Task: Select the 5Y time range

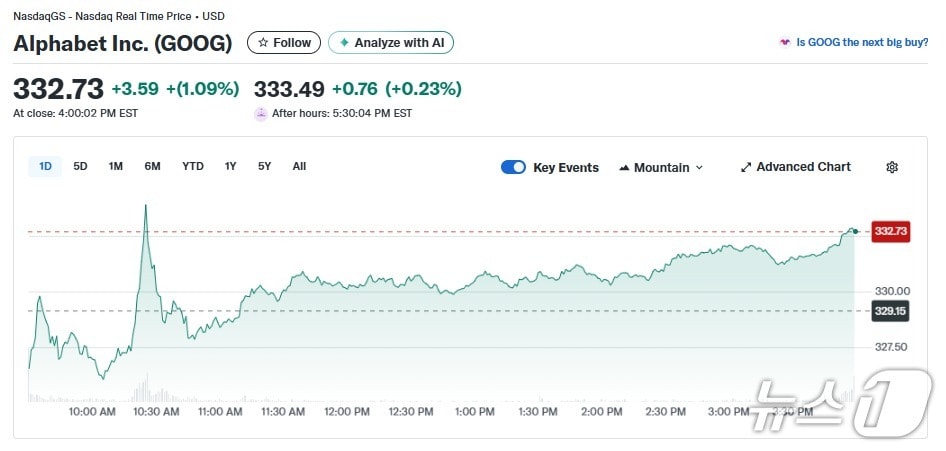Action: pos(264,166)
